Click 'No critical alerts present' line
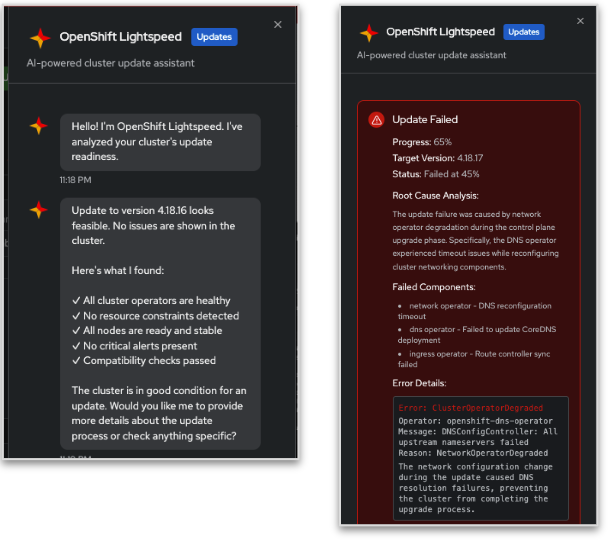This screenshot has width=614, height=548. coord(135,346)
